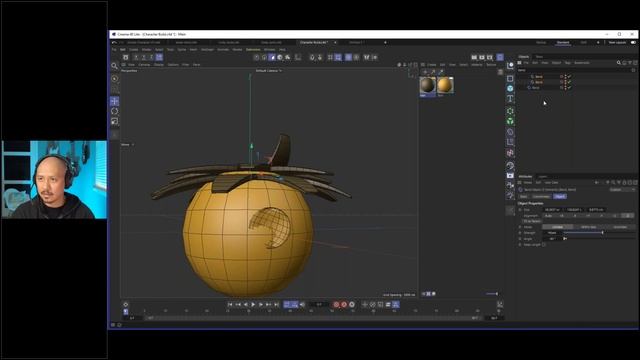The width and height of the screenshot is (640, 360).
Task: Select Unlimited bend mode
Action: point(620,227)
